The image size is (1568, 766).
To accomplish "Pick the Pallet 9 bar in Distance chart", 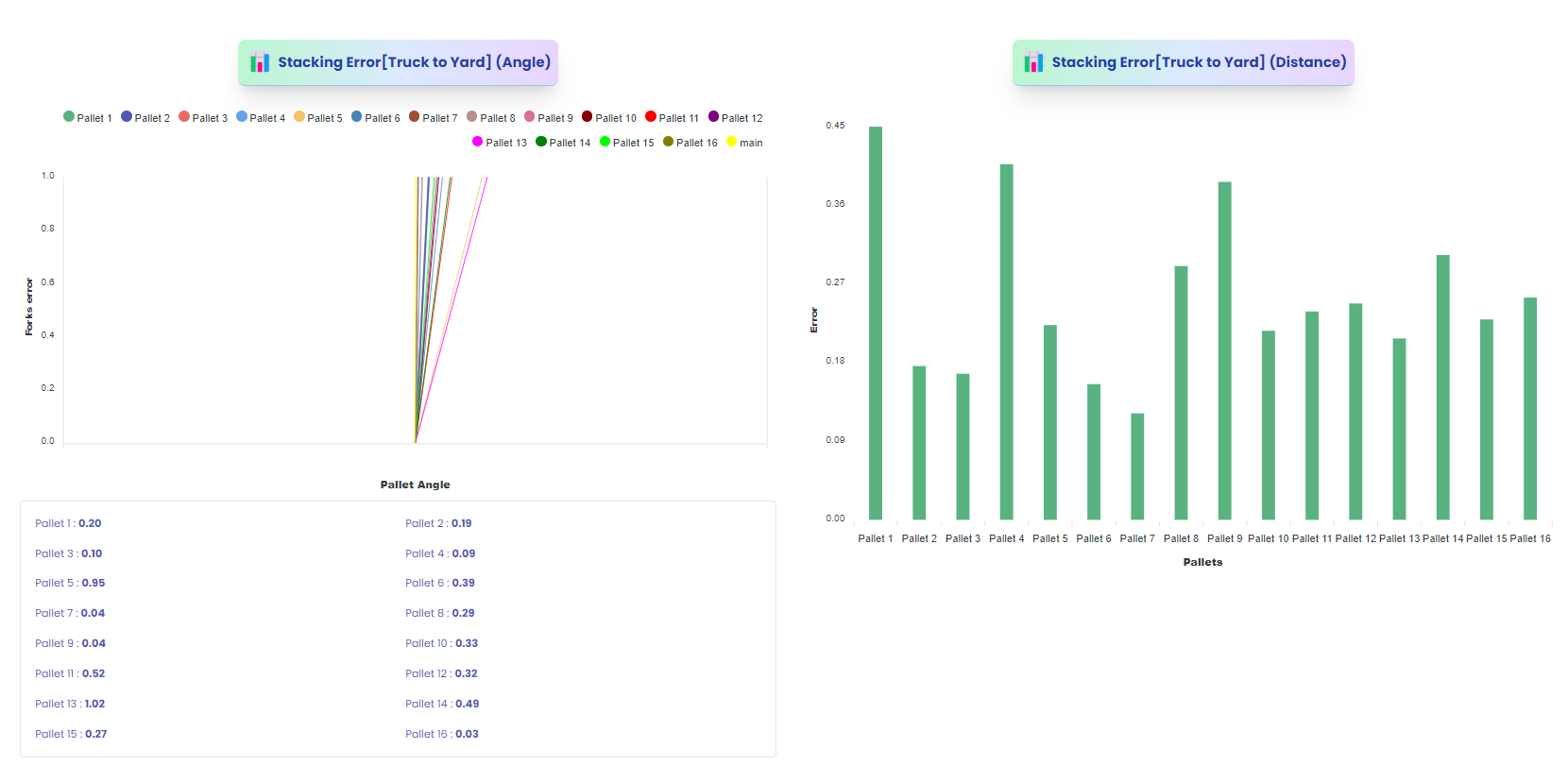I will (1225, 350).
